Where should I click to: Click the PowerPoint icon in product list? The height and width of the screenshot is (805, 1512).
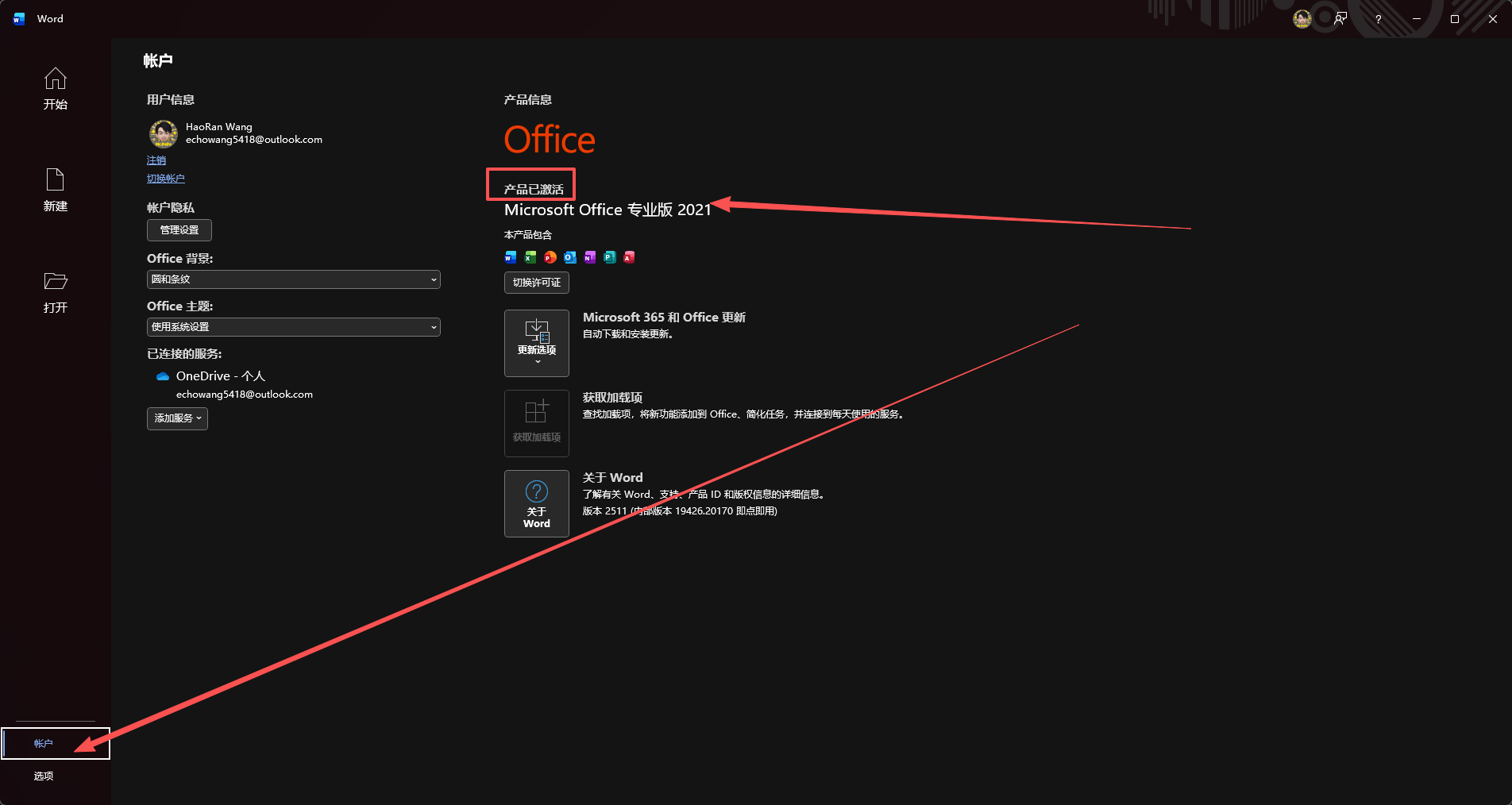(550, 257)
